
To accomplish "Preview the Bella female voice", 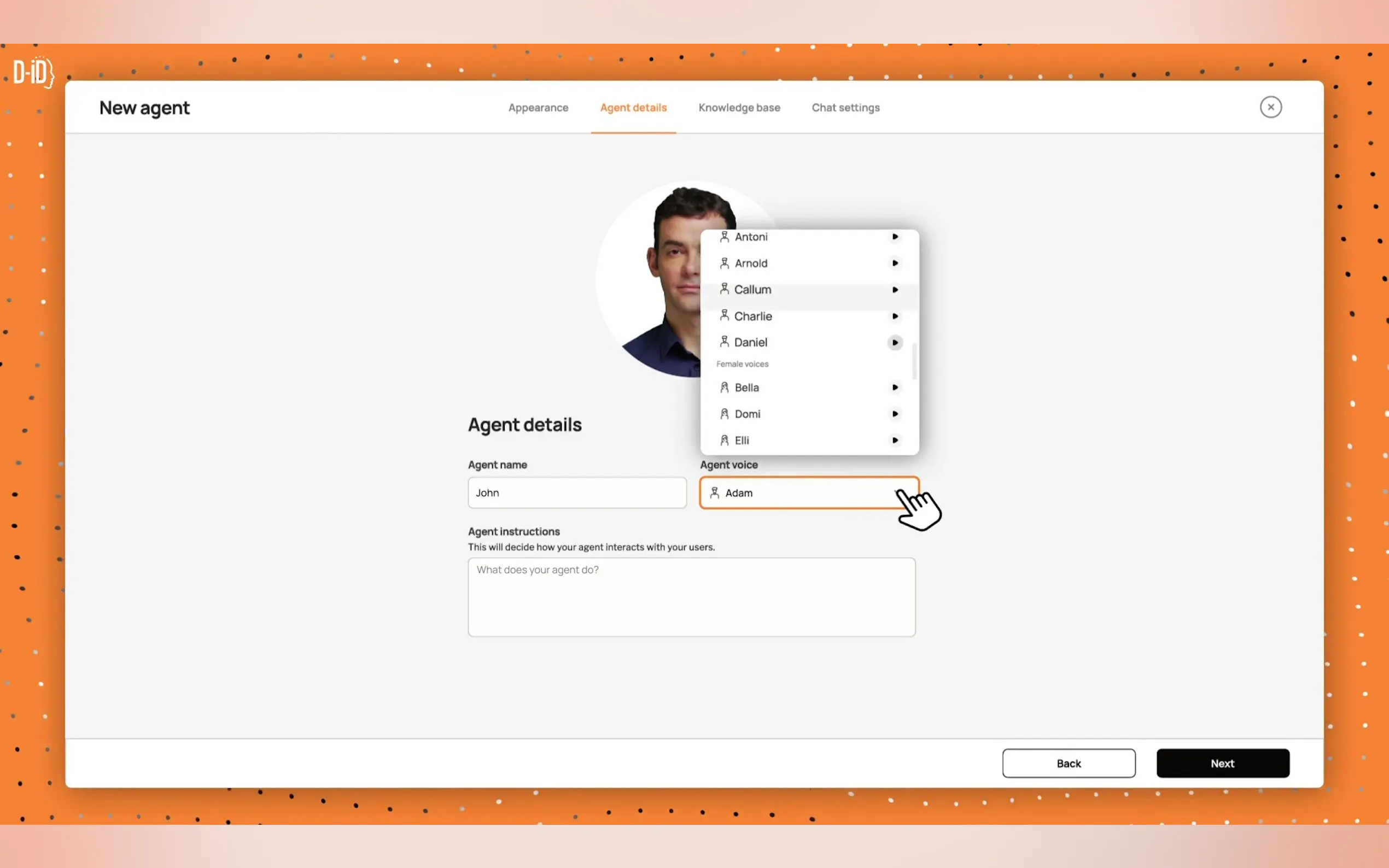I will click(895, 388).
